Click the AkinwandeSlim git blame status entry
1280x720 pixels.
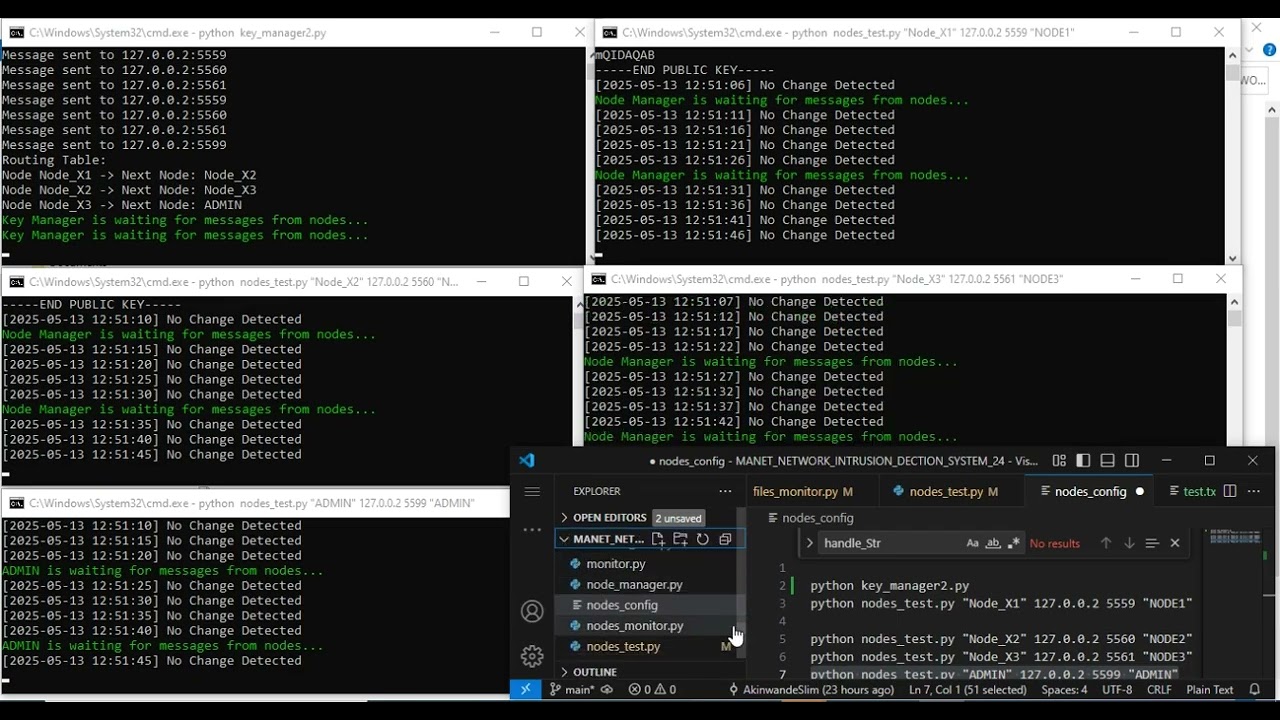pos(811,689)
